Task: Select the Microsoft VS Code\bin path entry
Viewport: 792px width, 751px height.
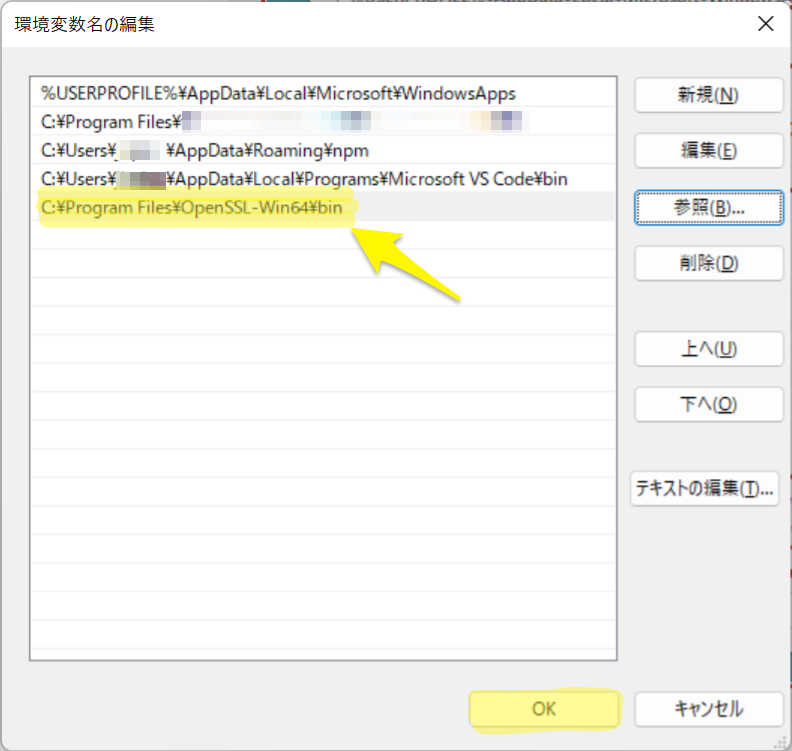Action: 323,178
